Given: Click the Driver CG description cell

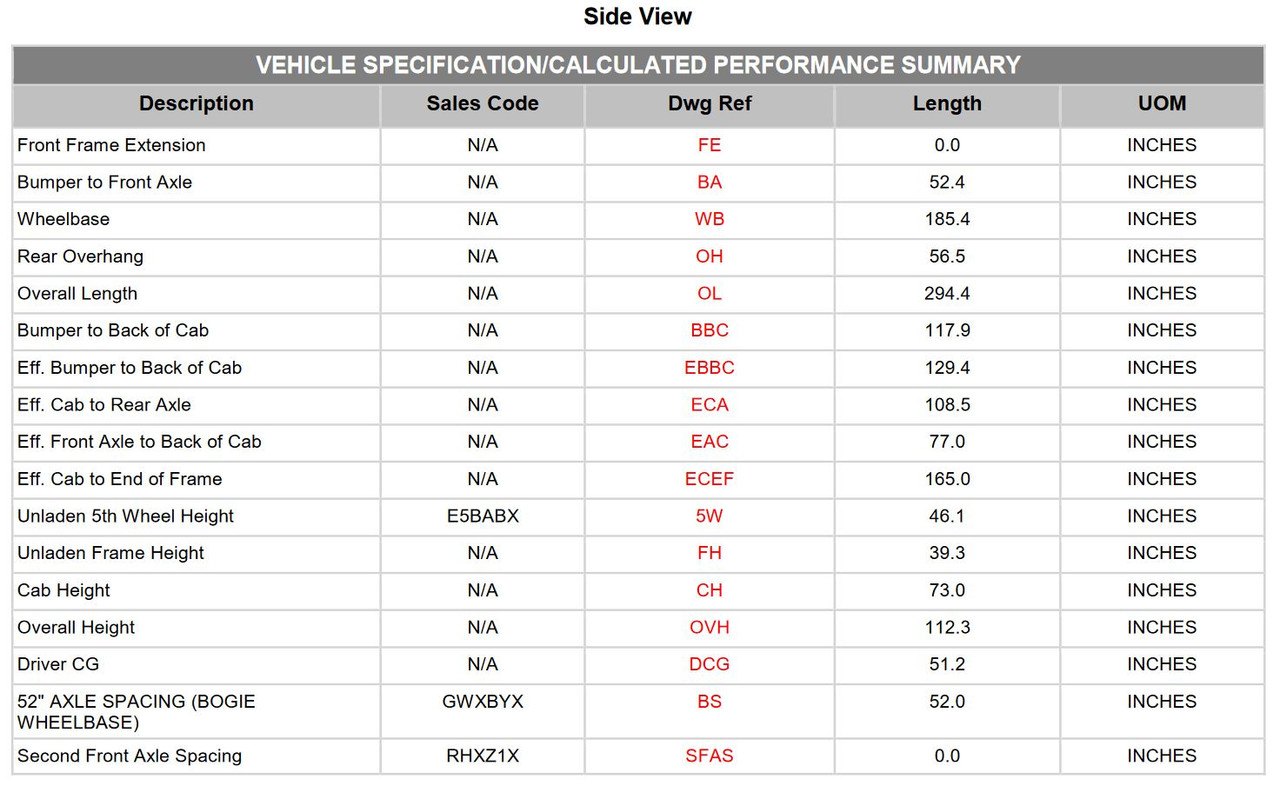Looking at the screenshot, I should click(196, 664).
